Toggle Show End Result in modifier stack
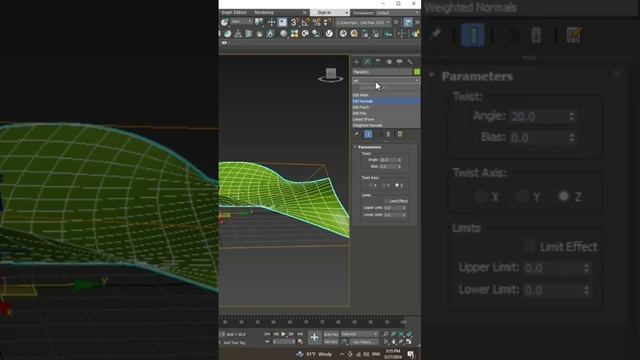The height and width of the screenshot is (360, 640). click(368, 134)
